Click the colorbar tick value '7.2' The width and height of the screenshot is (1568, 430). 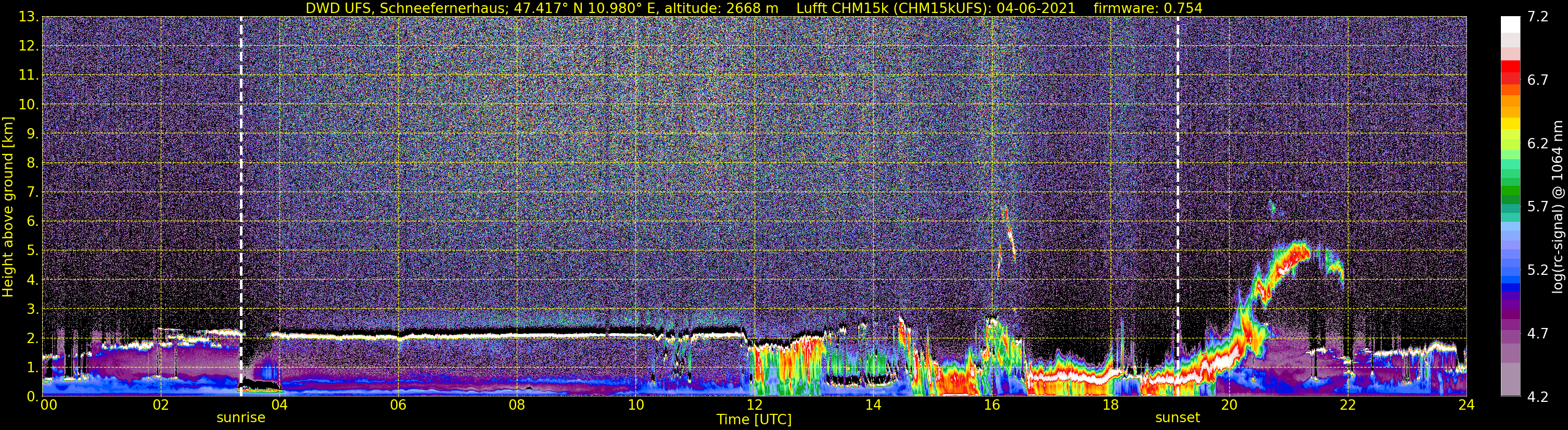pos(1538,17)
